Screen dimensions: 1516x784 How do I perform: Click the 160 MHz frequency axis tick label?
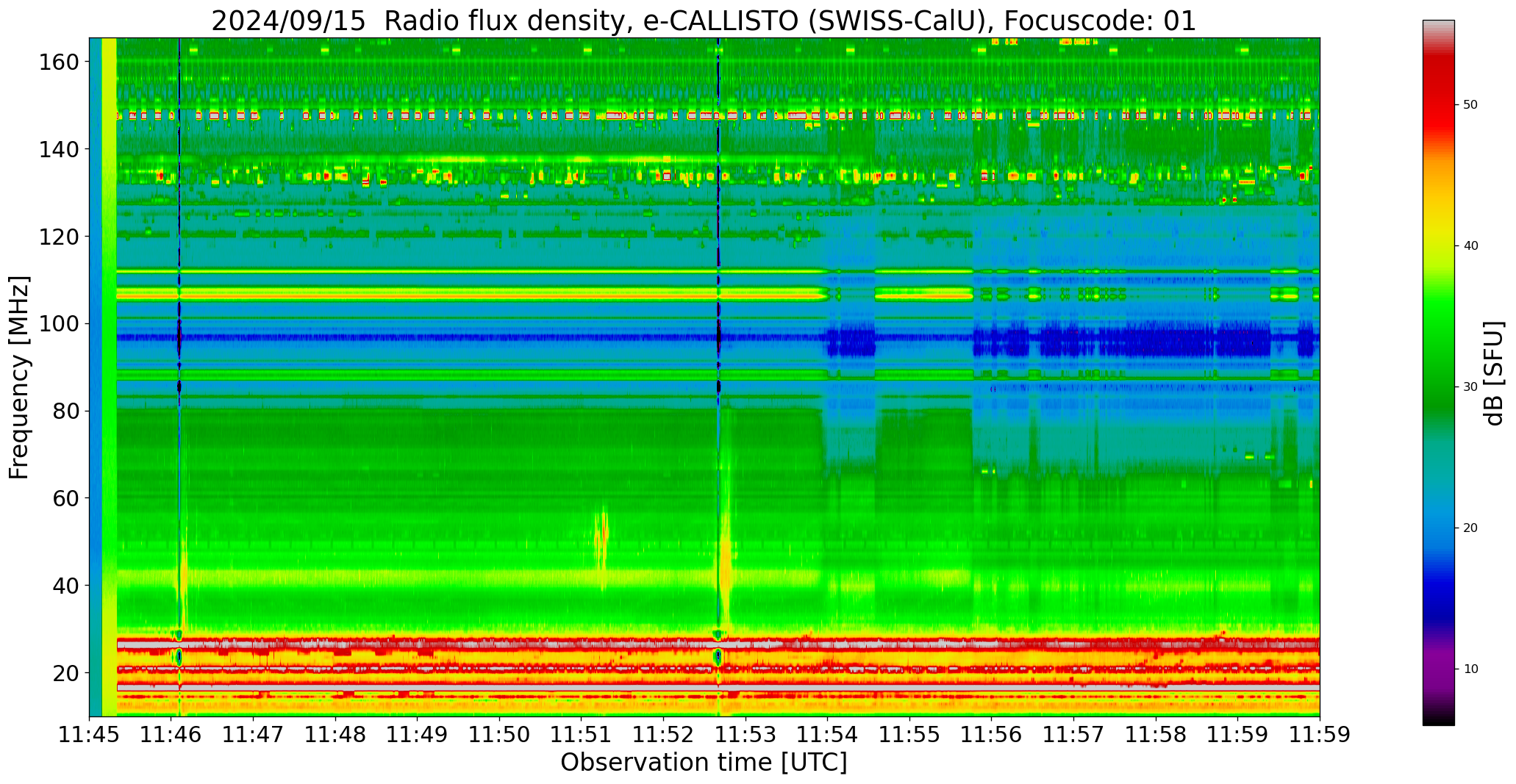(x=59, y=62)
